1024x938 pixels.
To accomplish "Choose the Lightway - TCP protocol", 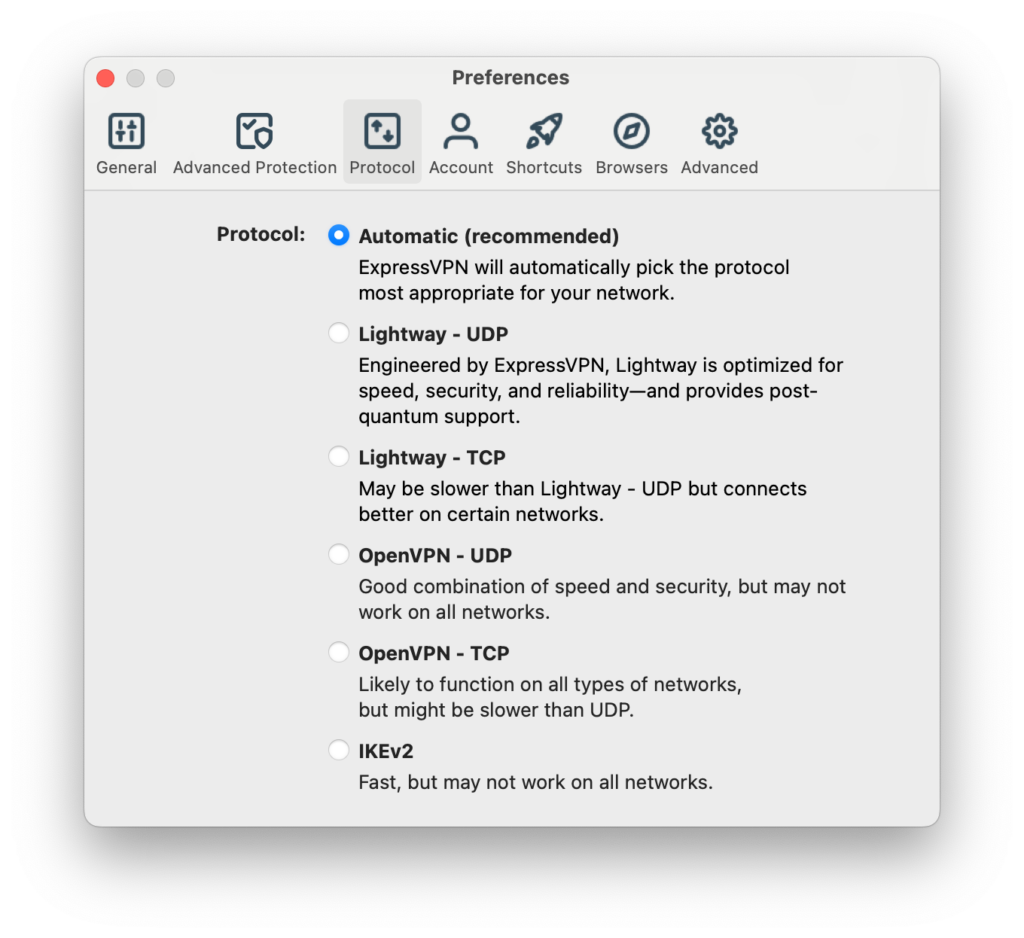I will 338,456.
